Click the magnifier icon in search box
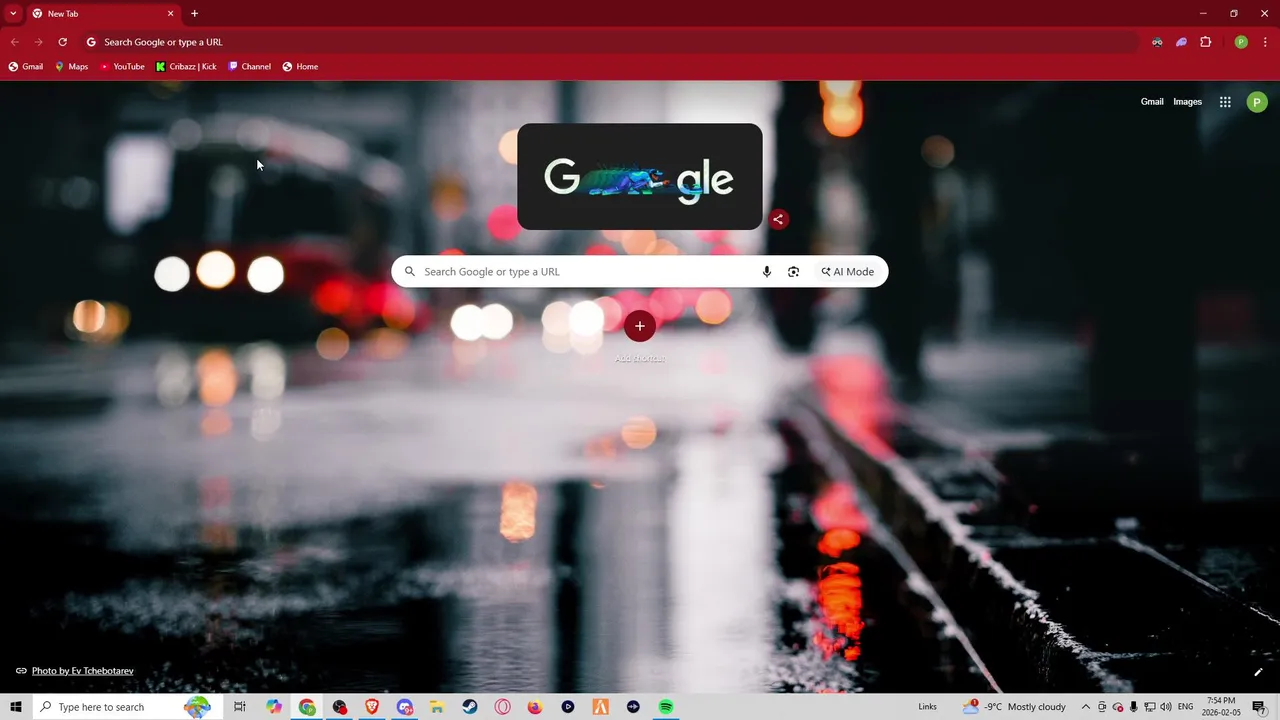 click(409, 272)
